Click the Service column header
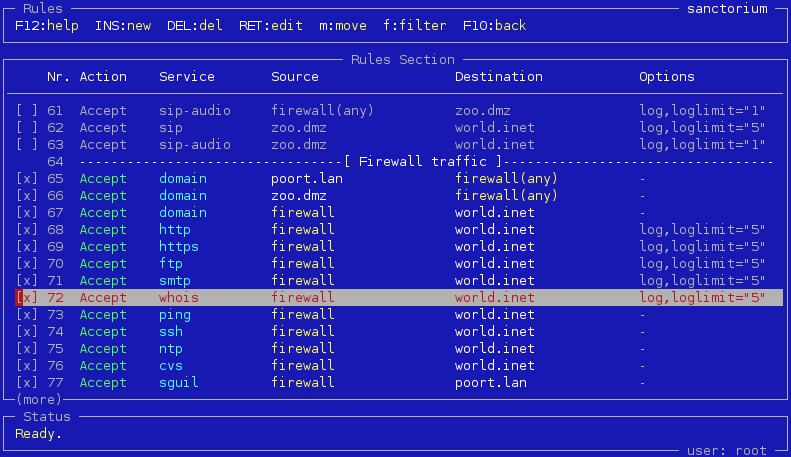The image size is (791, 457). tap(187, 76)
